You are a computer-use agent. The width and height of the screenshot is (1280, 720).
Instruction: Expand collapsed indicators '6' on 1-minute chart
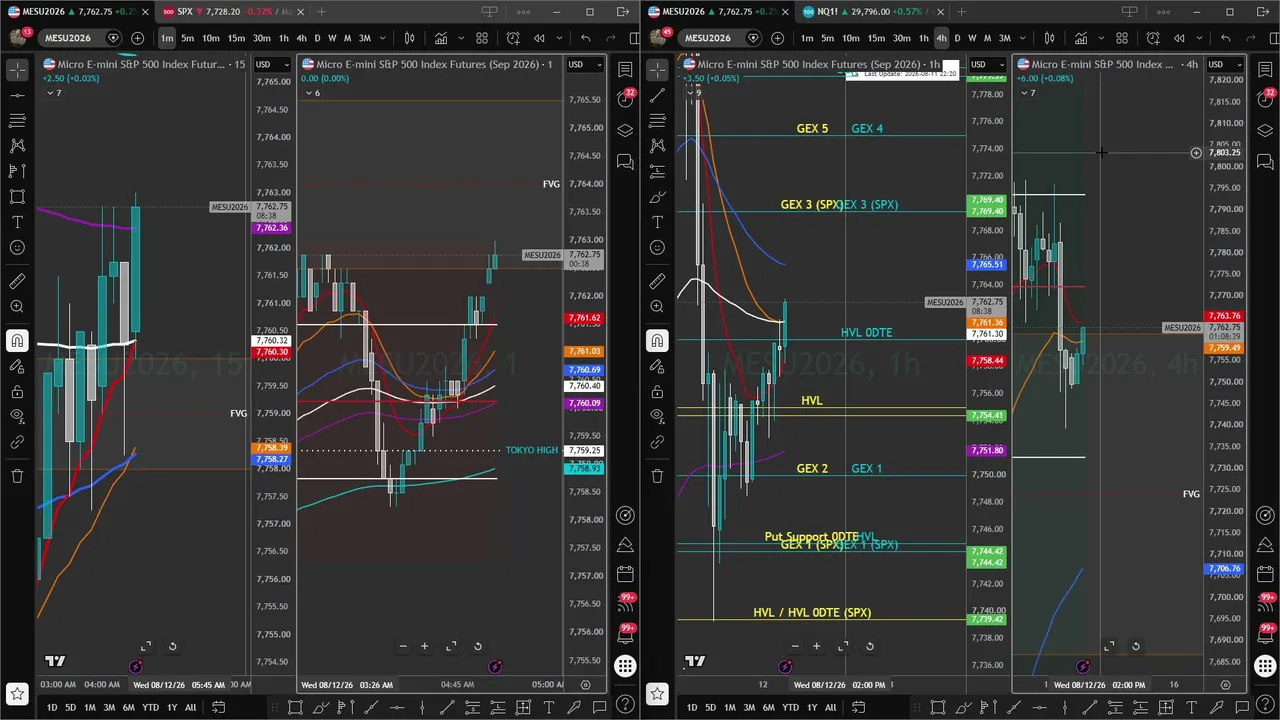[312, 93]
